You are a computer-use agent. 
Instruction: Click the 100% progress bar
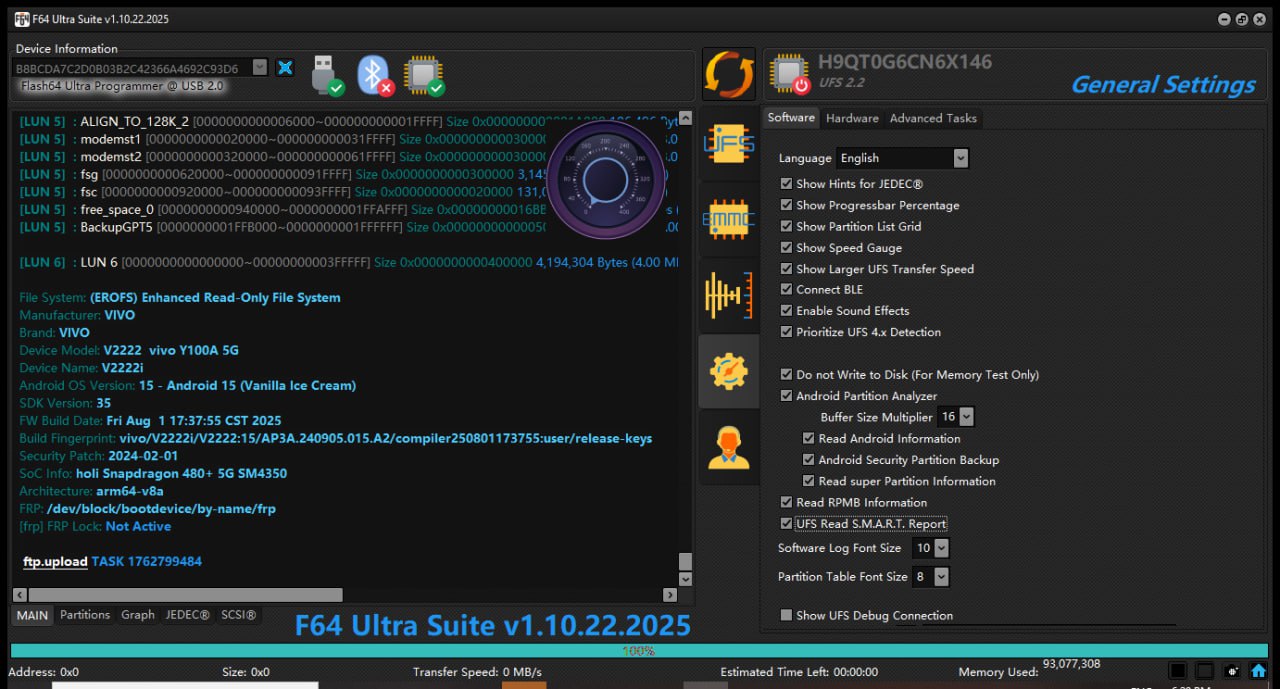(639, 651)
